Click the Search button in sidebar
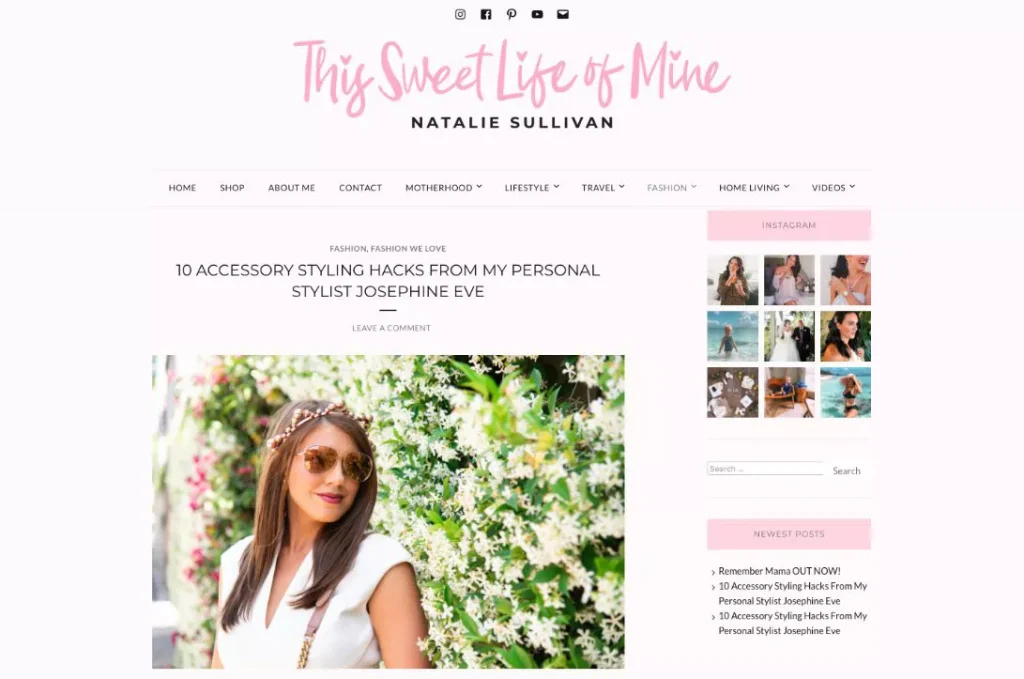 (x=846, y=471)
